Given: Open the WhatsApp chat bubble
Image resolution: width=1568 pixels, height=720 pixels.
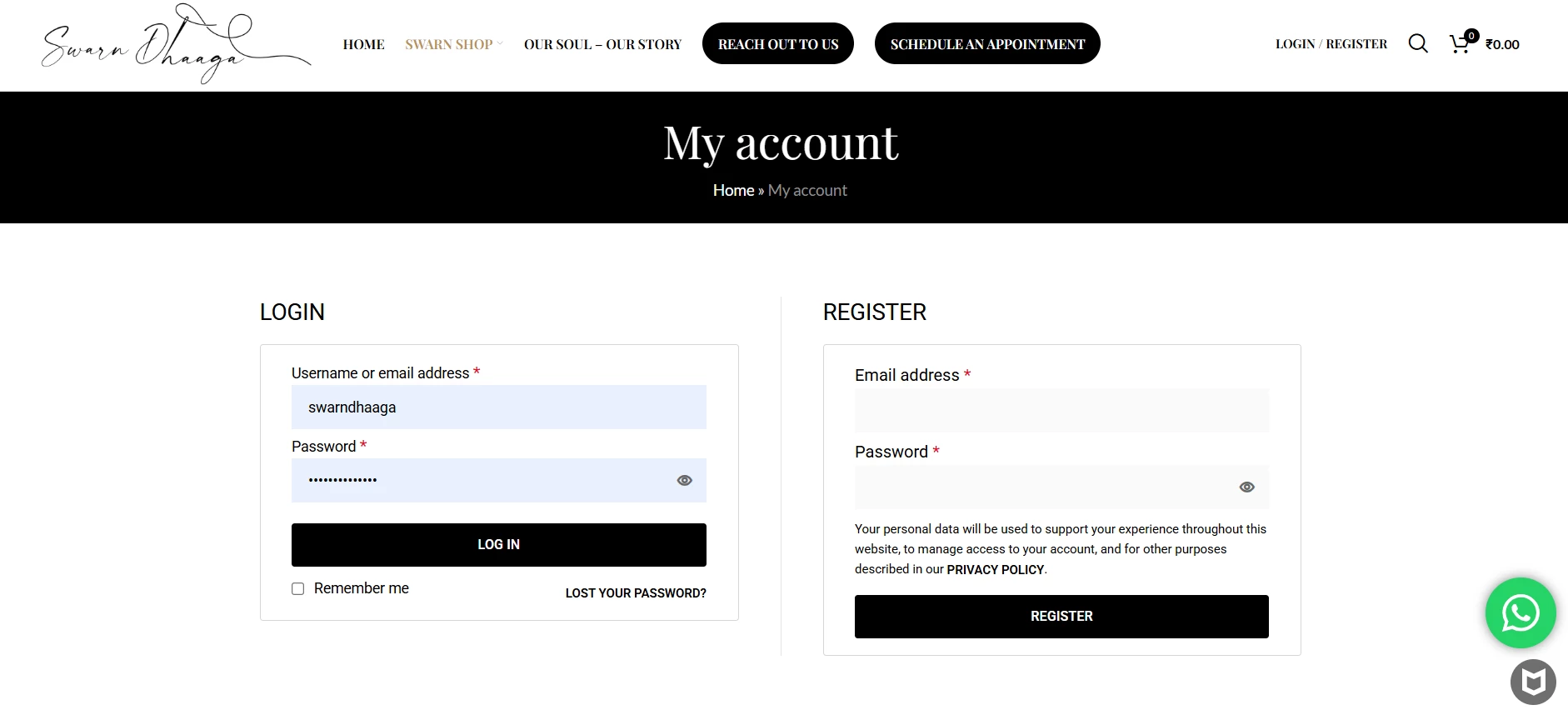Looking at the screenshot, I should click(1521, 613).
